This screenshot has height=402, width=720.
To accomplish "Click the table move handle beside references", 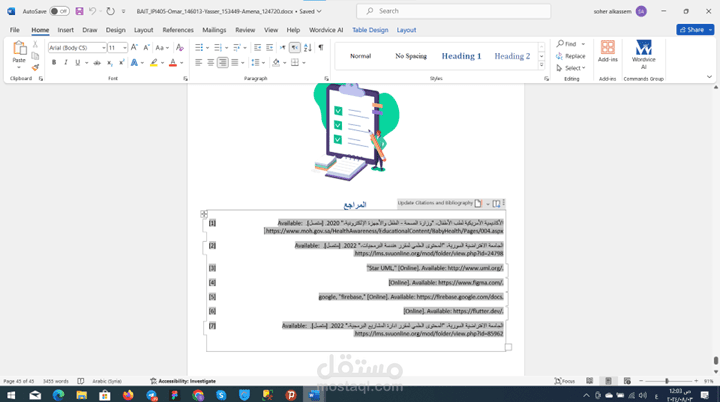I will [204, 214].
